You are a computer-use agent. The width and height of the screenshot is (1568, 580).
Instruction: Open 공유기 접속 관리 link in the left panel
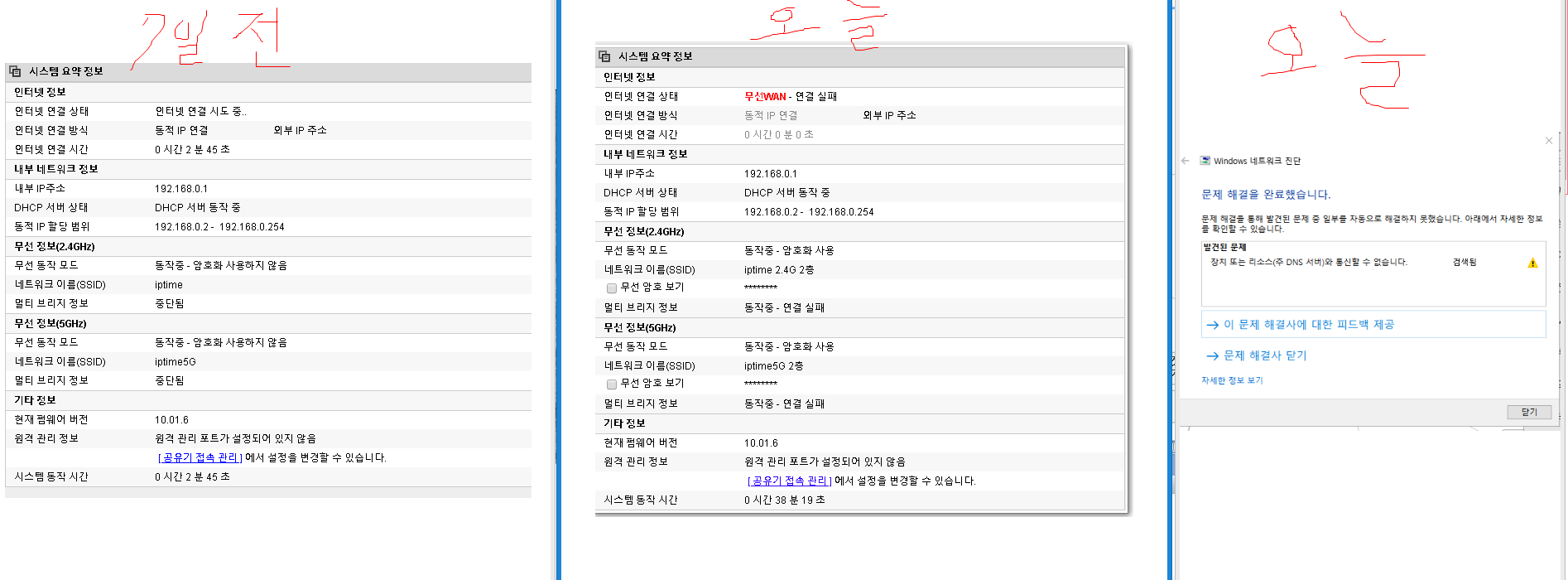coord(200,457)
